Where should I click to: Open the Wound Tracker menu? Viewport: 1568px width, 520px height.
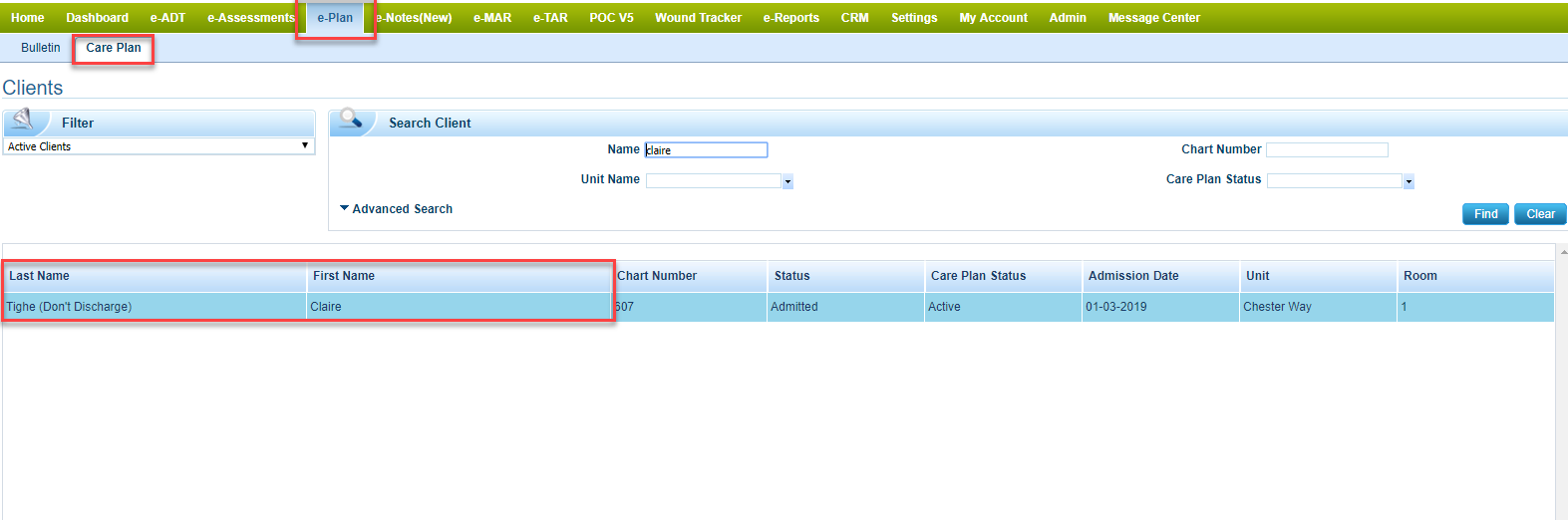pyautogui.click(x=698, y=18)
